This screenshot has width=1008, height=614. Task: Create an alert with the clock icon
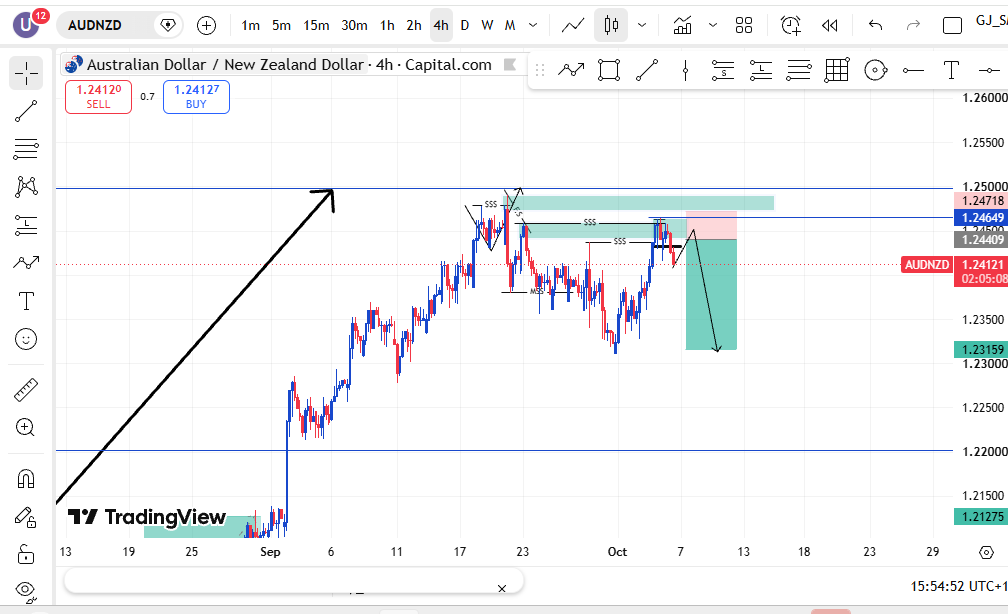pos(791,25)
